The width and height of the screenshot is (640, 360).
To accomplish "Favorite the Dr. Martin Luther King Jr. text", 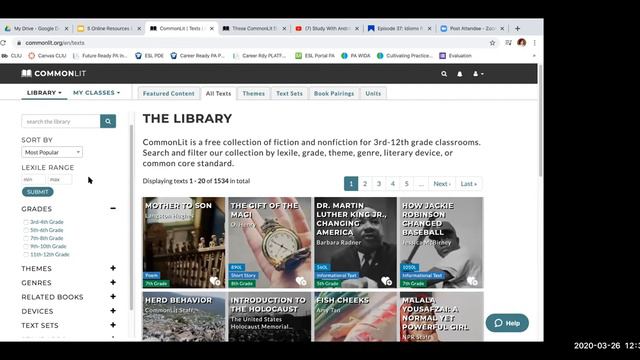I will tap(387, 281).
